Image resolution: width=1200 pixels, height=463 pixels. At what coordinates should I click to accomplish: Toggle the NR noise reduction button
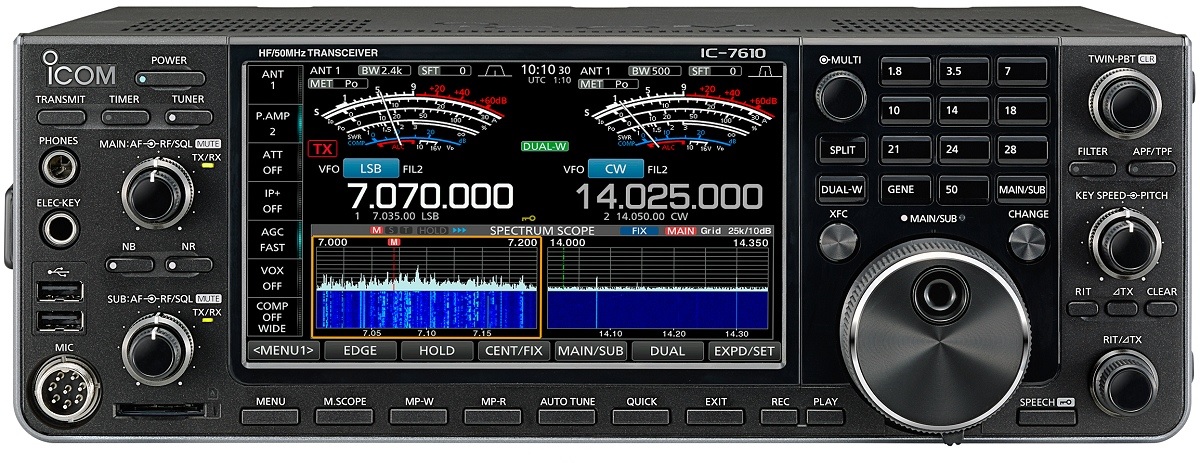190,265
